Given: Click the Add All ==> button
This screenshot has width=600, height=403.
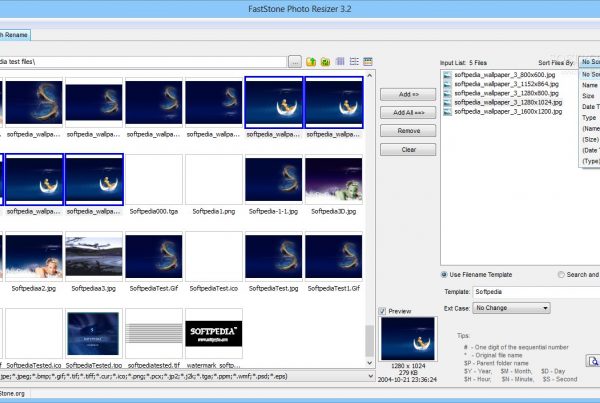Looking at the screenshot, I should (408, 113).
